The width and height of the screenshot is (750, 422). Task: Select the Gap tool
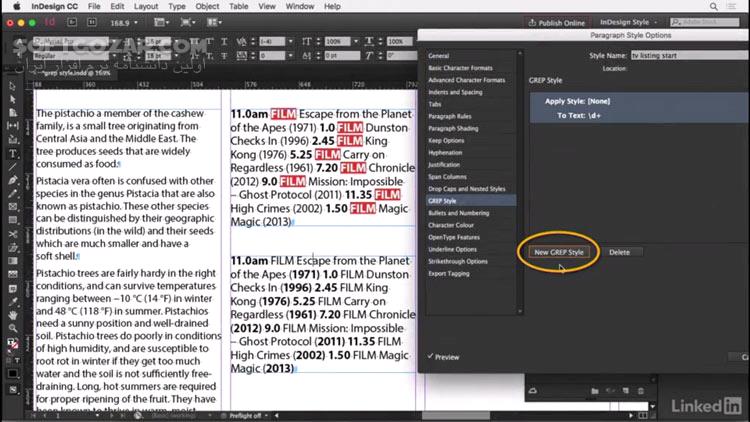pyautogui.click(x=12, y=126)
